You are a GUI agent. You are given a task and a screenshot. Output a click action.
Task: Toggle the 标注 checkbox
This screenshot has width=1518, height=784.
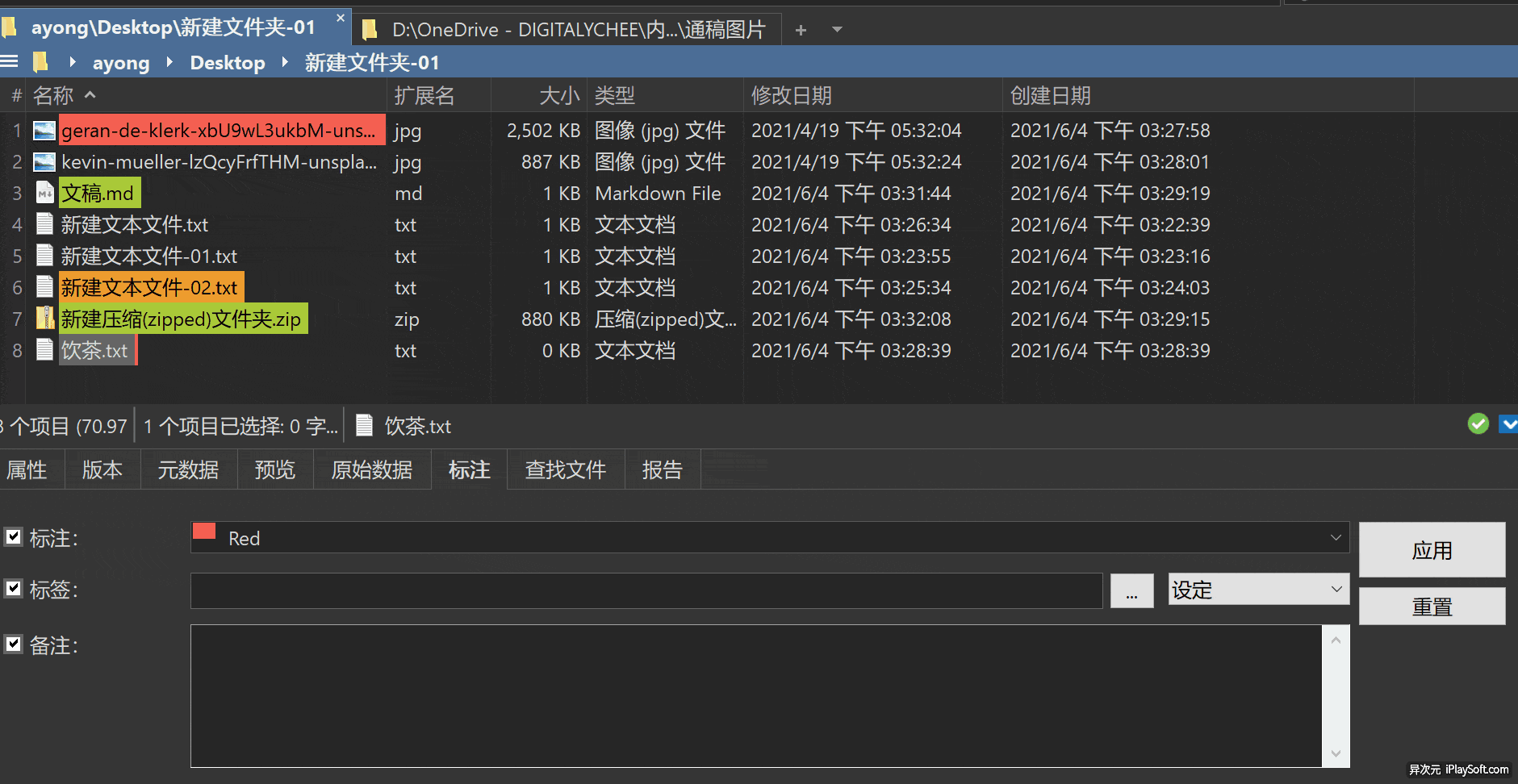(x=14, y=536)
